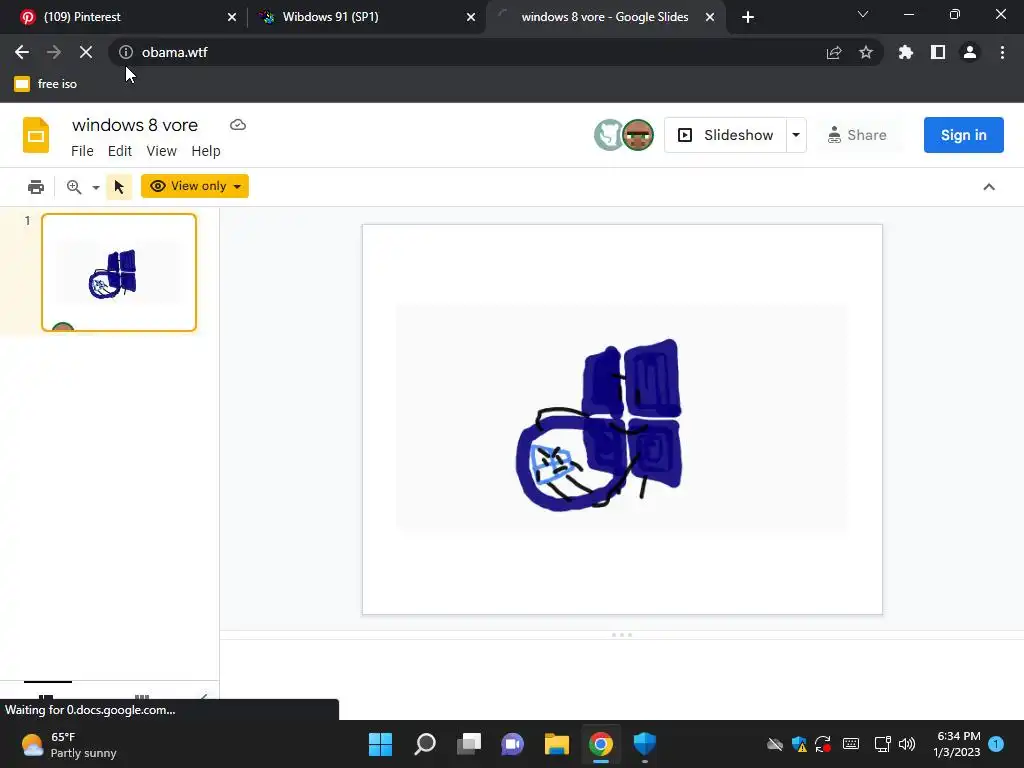Open the Help menu
Image resolution: width=1024 pixels, height=768 pixels.
(x=206, y=151)
